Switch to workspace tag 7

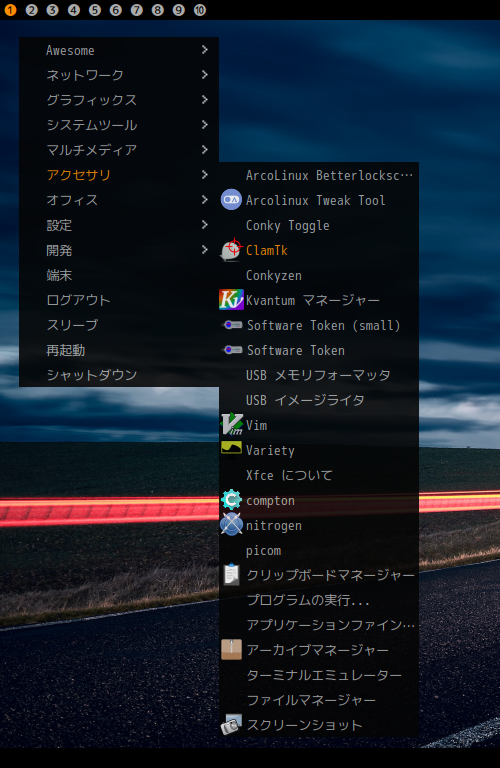137,10
